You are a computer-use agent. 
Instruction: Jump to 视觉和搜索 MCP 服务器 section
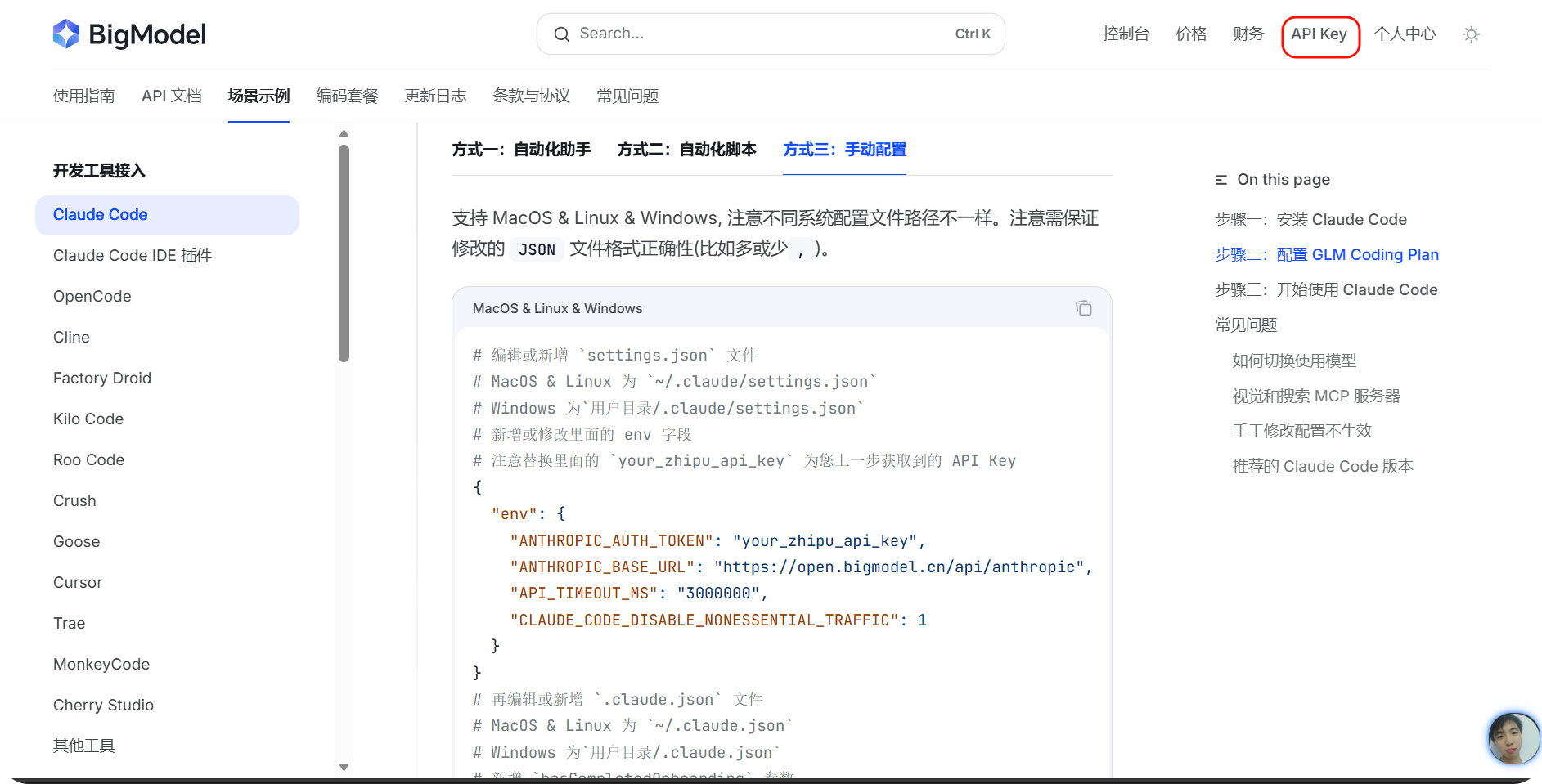point(1316,396)
